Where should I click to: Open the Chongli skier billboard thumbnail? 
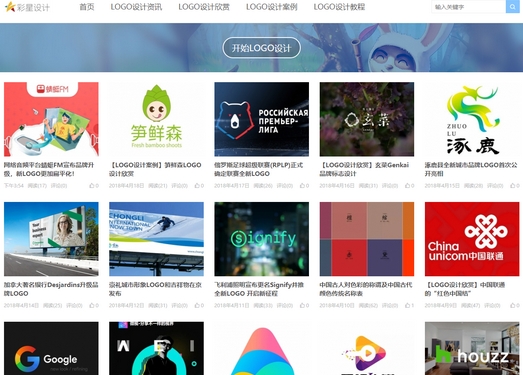click(x=156, y=239)
